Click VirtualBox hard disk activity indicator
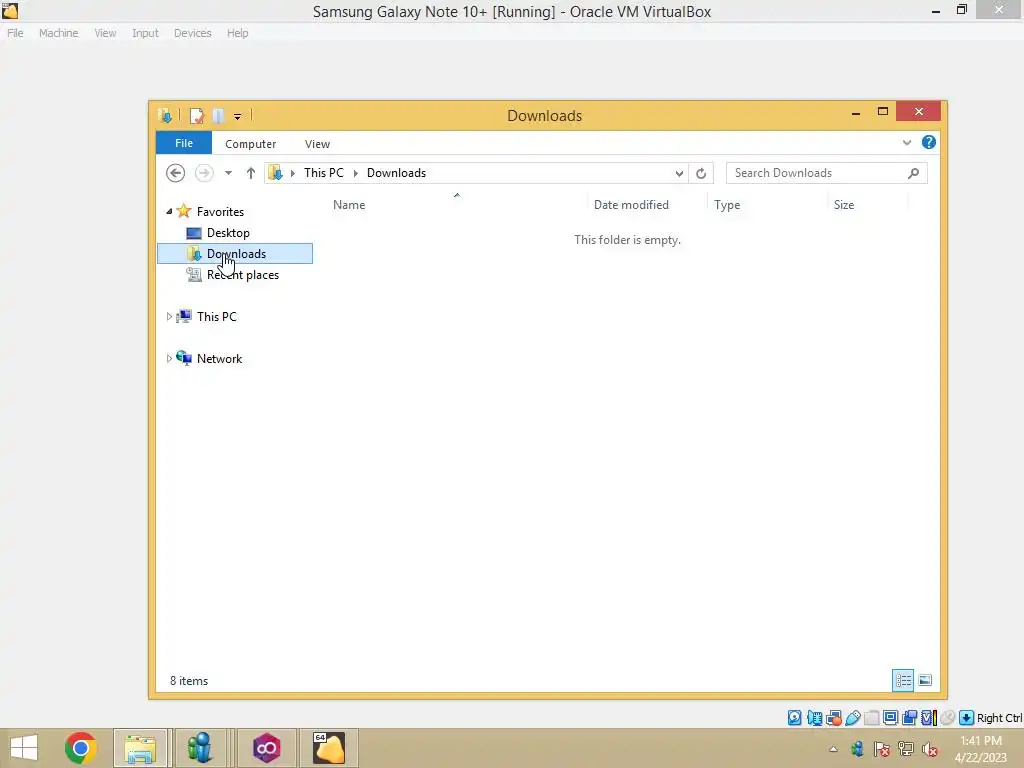 coord(794,718)
